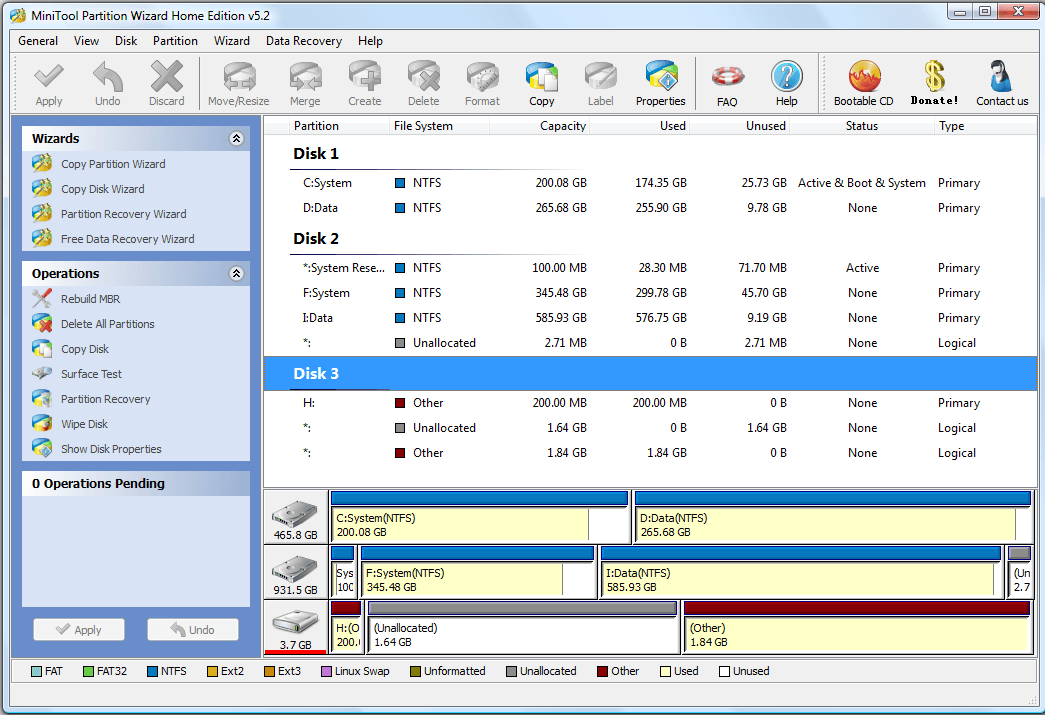Image resolution: width=1045 pixels, height=715 pixels.
Task: Sort by the Status column header
Action: tap(862, 126)
